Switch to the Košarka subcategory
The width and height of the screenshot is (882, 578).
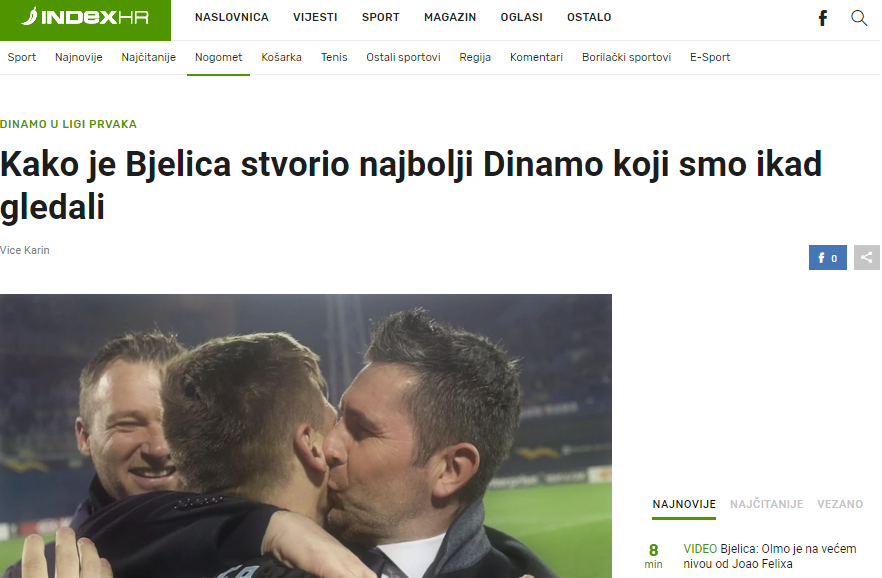pyautogui.click(x=281, y=57)
